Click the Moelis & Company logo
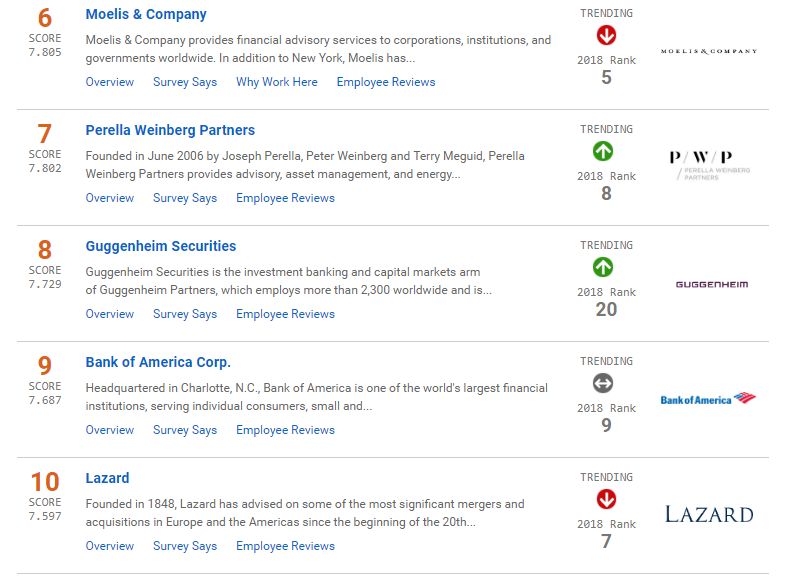The width and height of the screenshot is (788, 581). pos(708,51)
